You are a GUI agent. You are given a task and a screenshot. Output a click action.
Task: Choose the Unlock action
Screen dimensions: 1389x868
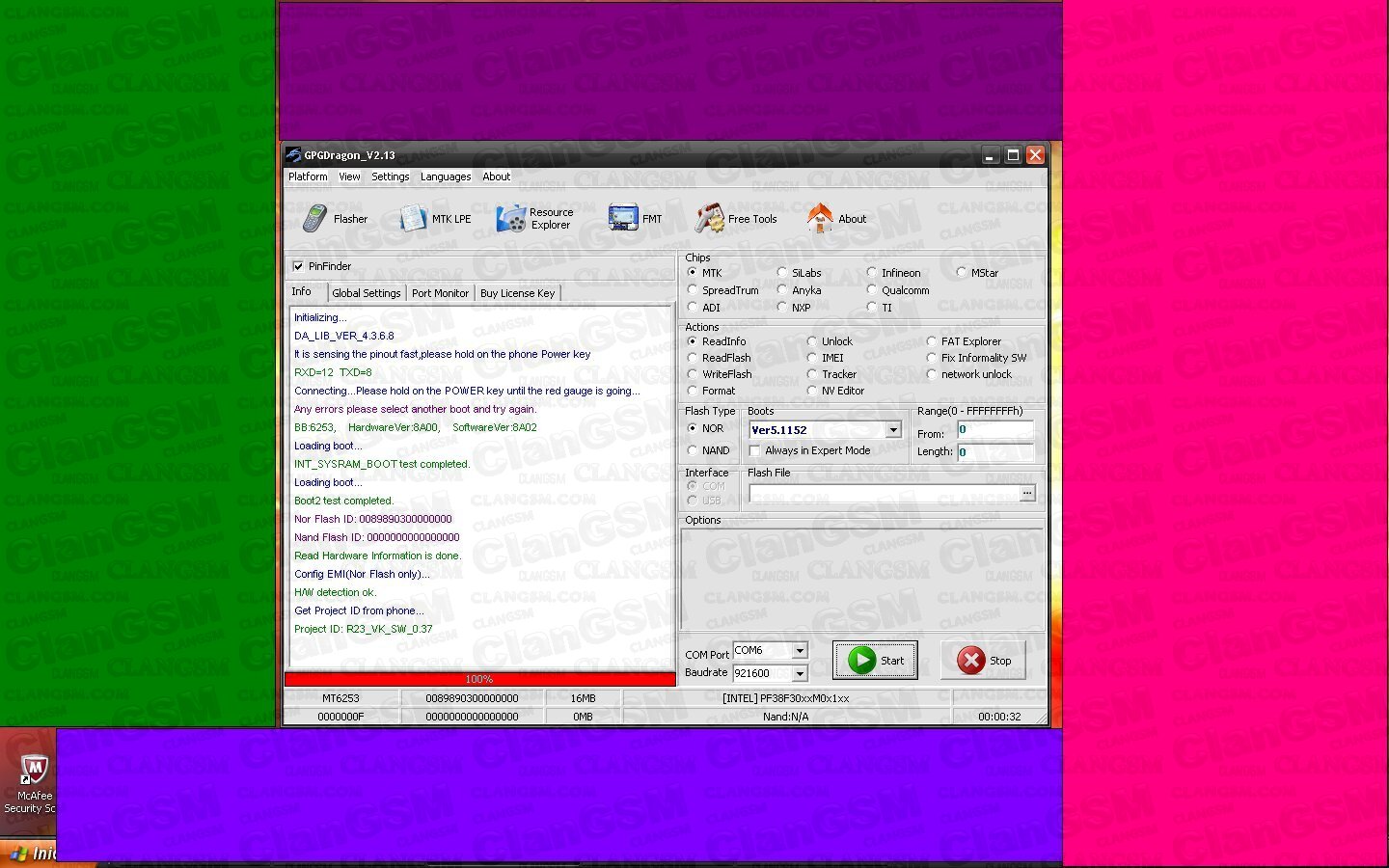tap(811, 341)
